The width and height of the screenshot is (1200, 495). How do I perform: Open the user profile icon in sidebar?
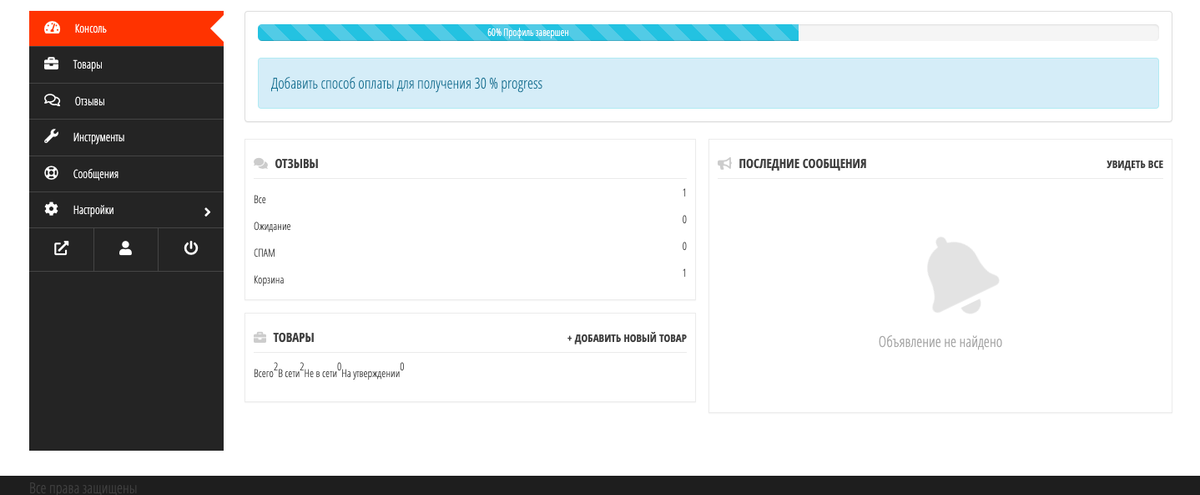[126, 249]
